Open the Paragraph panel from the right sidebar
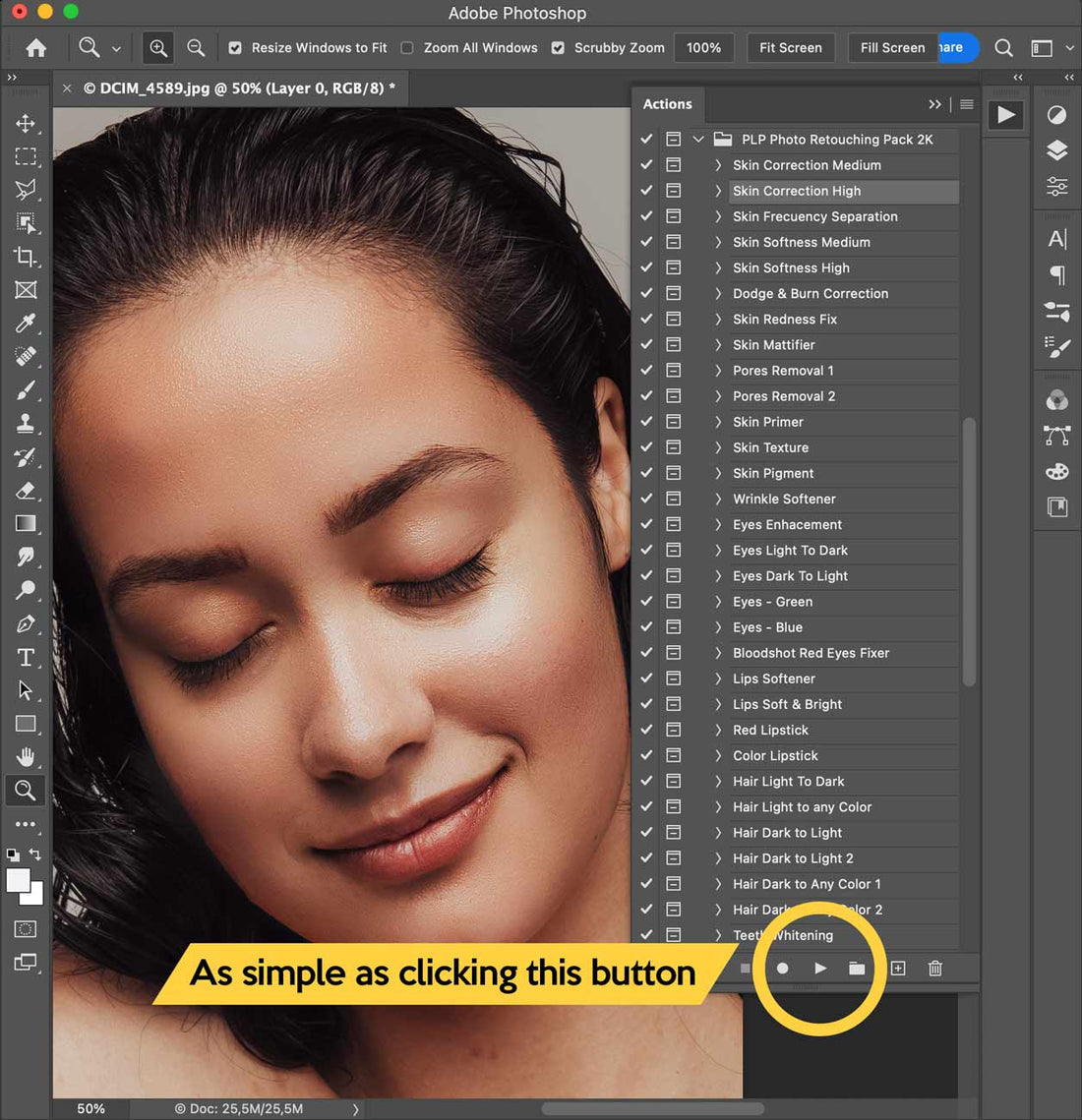Image resolution: width=1082 pixels, height=1120 pixels. point(1056,275)
